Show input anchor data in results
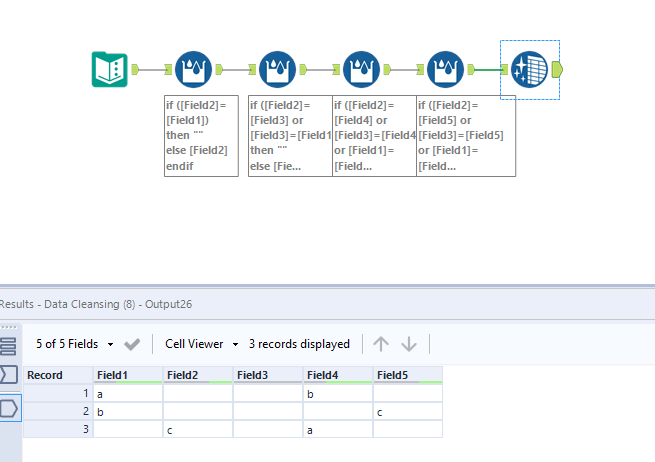The height and width of the screenshot is (462, 655). (x=9, y=375)
